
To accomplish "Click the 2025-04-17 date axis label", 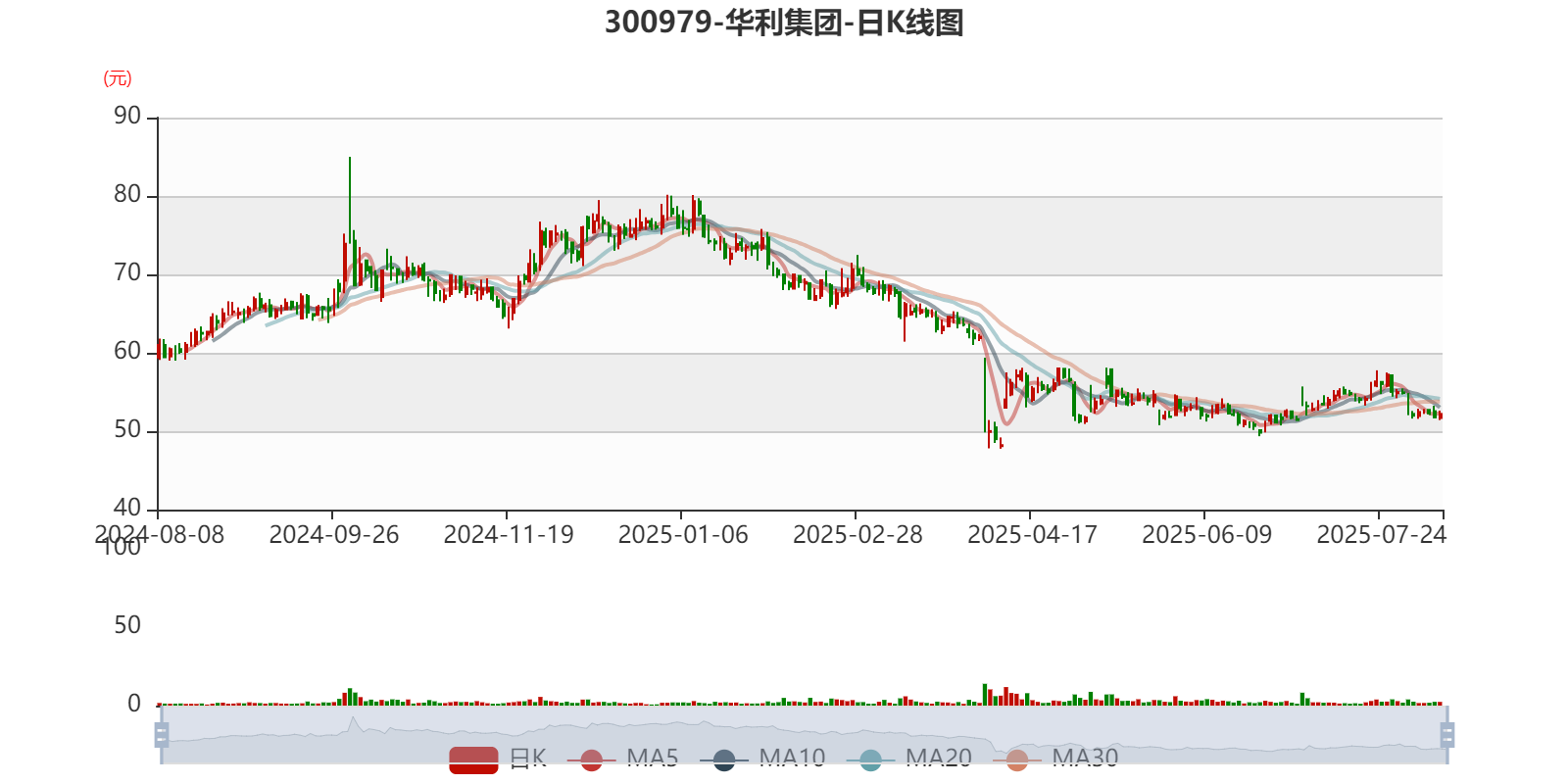I will coord(1032,535).
